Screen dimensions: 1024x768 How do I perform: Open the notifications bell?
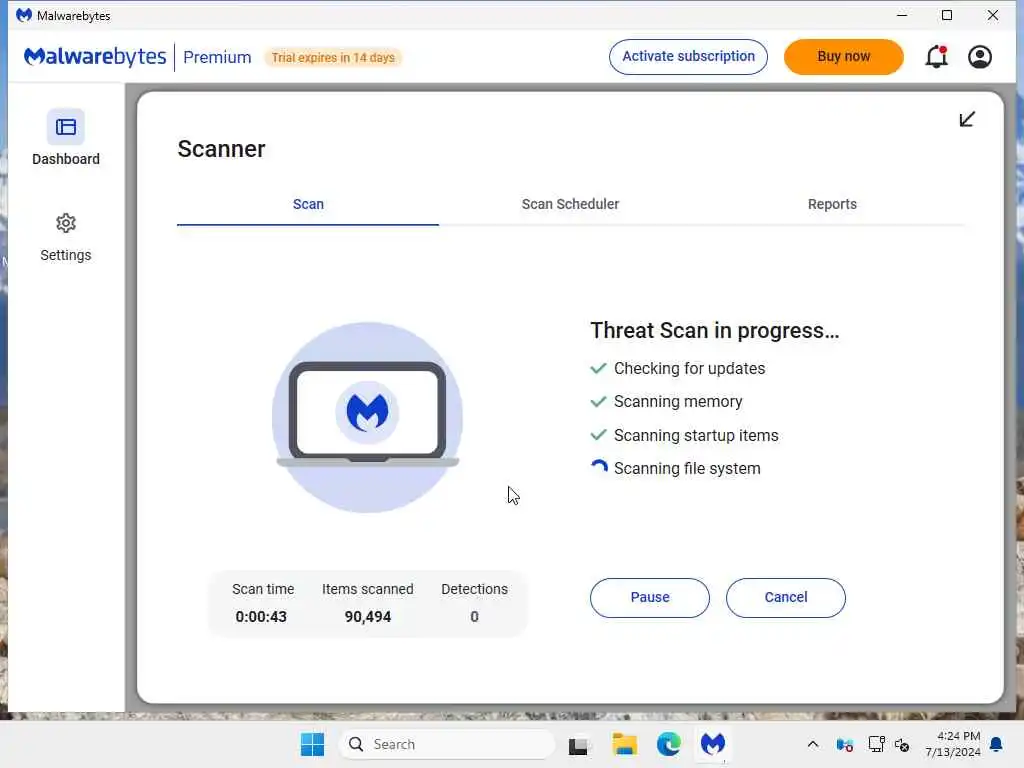(x=936, y=57)
